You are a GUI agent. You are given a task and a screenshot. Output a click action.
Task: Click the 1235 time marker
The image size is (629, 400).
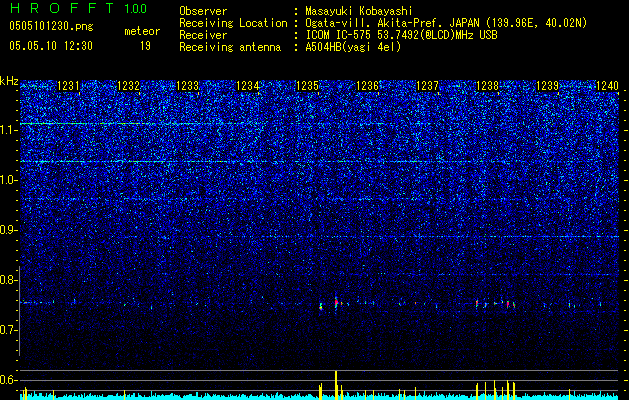tap(307, 85)
